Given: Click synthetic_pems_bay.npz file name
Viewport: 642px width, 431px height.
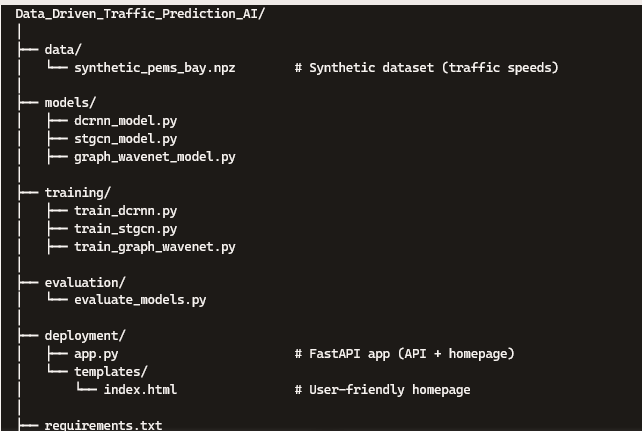Looking at the screenshot, I should tap(155, 68).
